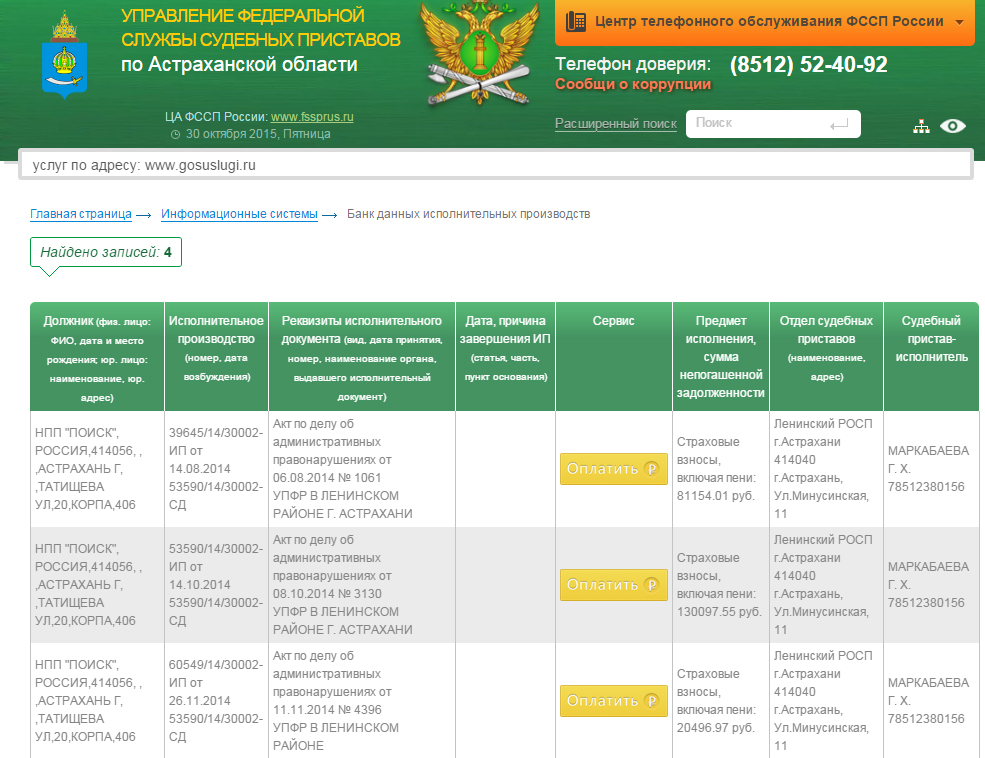Image resolution: width=985 pixels, height=758 pixels.
Task: Click Оплатить for the 20496.97 руб. debt
Action: 613,701
